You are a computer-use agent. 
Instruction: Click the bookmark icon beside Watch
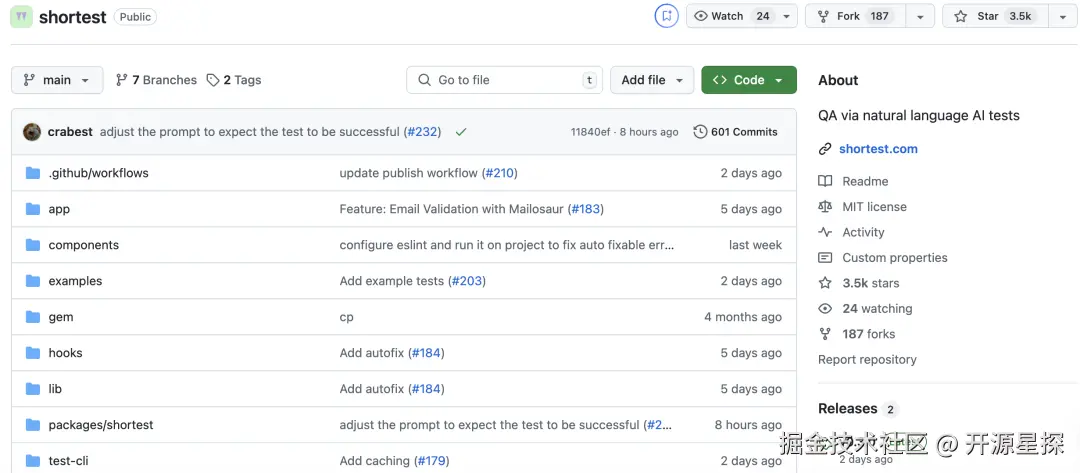666,16
